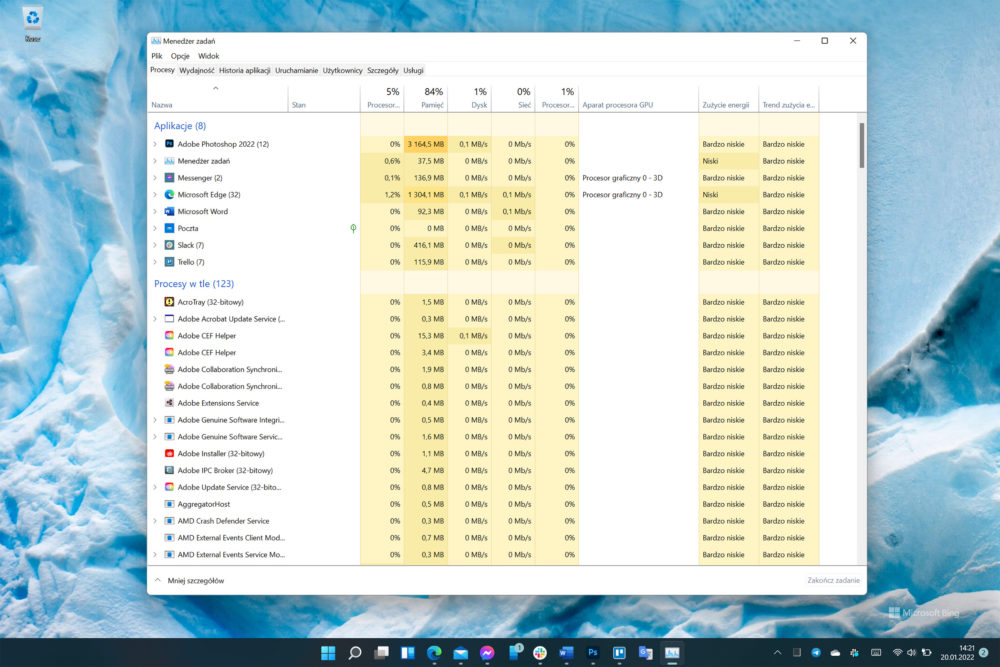
Task: Open Microsoft Edge from the taskbar
Action: pos(434,652)
